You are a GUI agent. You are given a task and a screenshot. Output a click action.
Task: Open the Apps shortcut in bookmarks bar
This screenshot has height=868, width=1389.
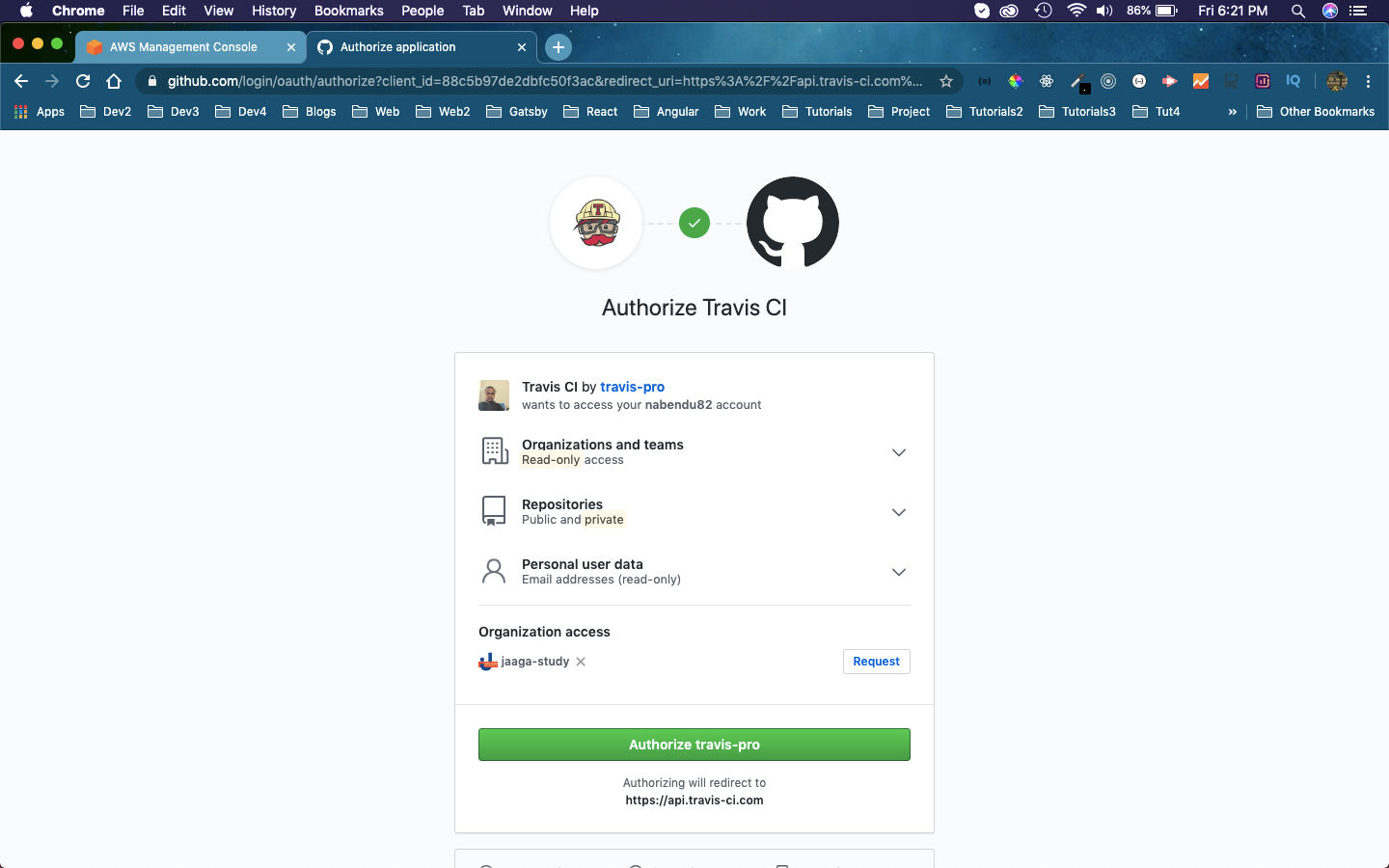[40, 111]
